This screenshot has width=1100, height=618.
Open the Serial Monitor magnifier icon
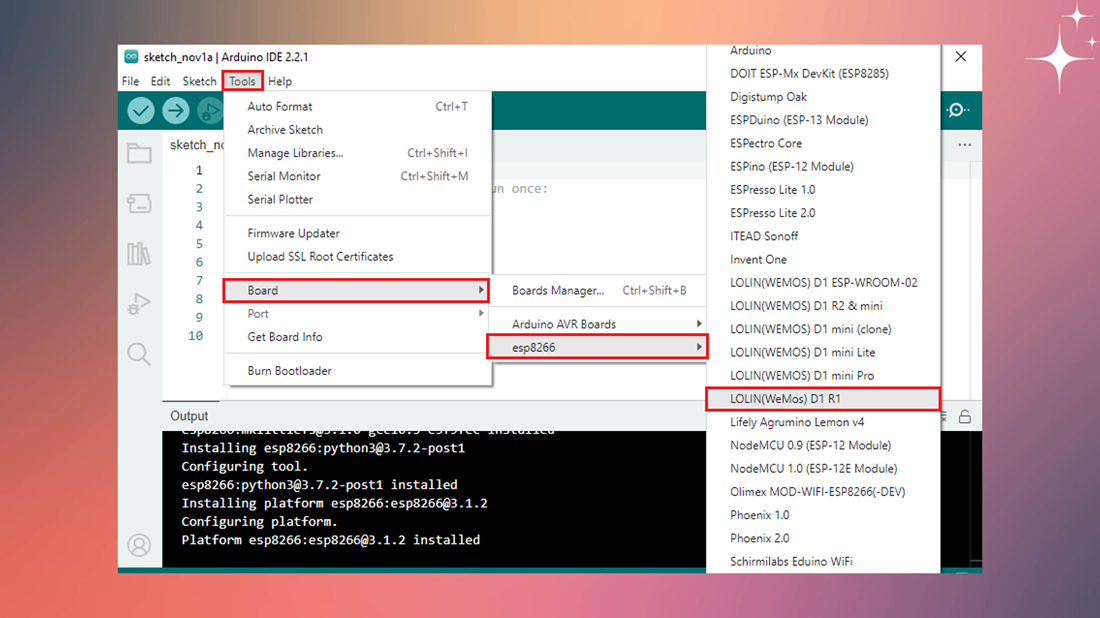(x=958, y=110)
